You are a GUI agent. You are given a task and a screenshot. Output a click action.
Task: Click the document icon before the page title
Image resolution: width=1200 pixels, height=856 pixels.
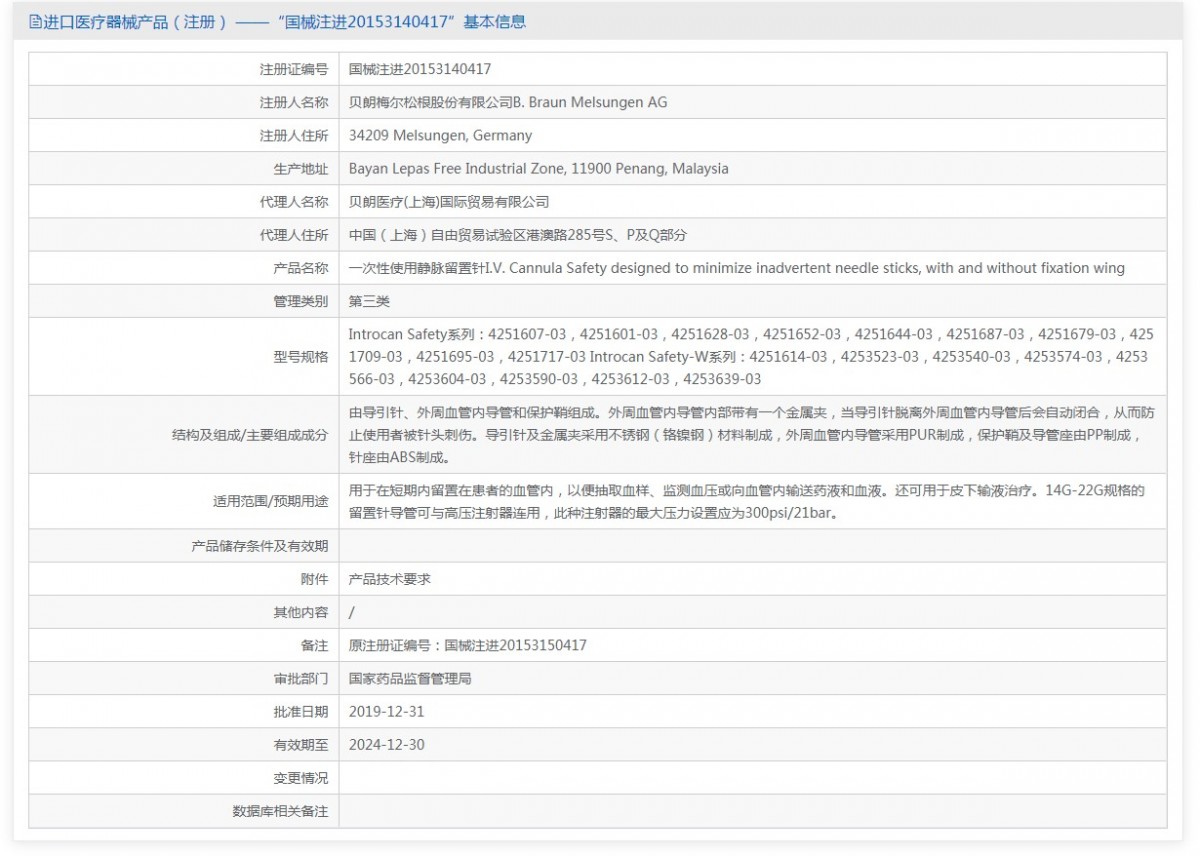(36, 22)
